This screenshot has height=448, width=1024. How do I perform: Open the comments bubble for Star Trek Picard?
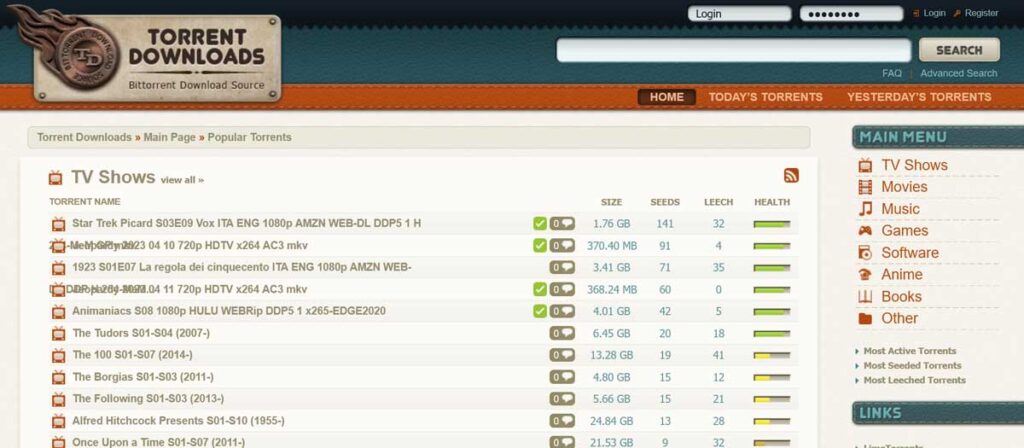pyautogui.click(x=562, y=223)
